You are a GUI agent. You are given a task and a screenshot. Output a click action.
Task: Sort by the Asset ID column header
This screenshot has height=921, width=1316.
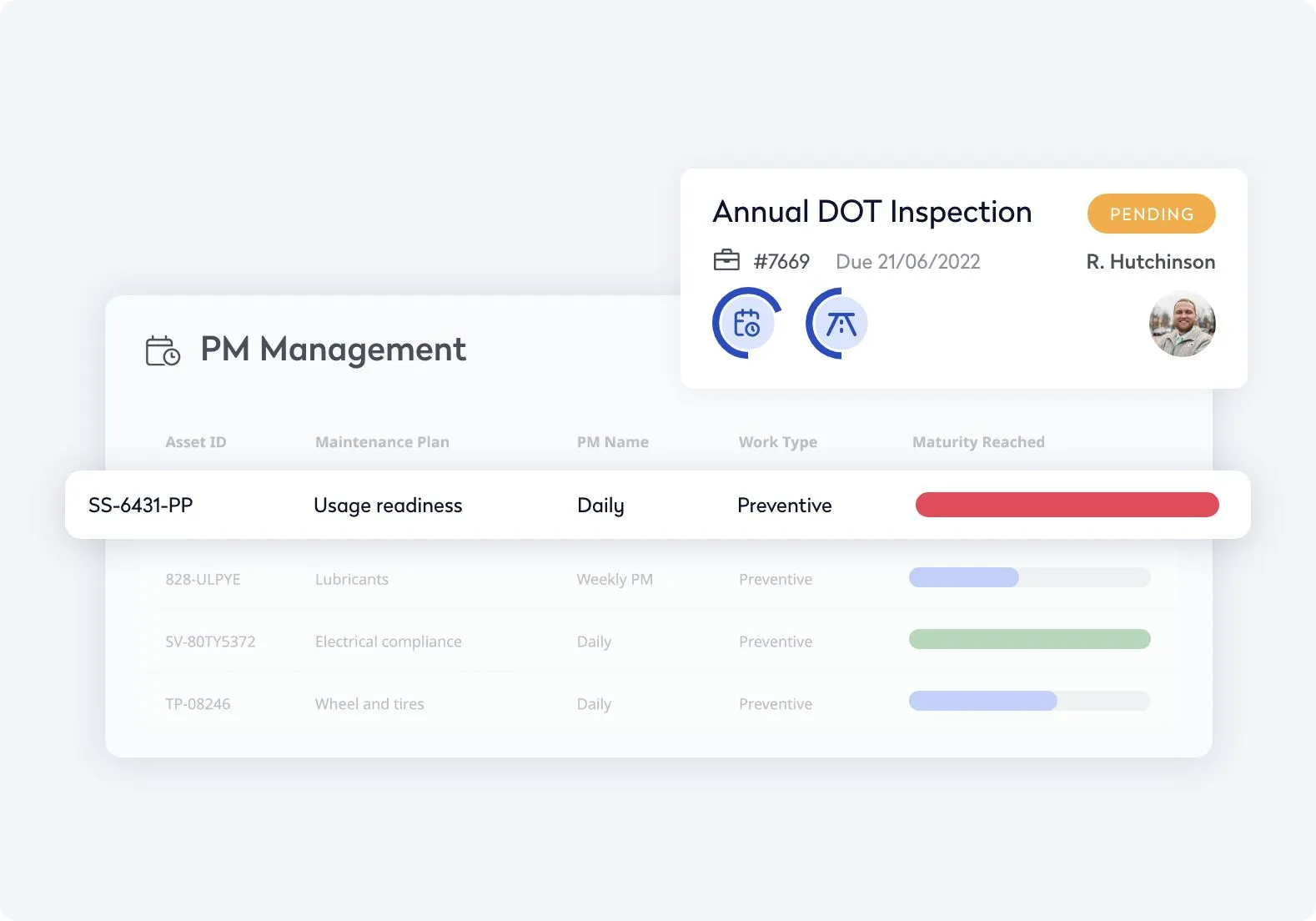[x=196, y=442]
